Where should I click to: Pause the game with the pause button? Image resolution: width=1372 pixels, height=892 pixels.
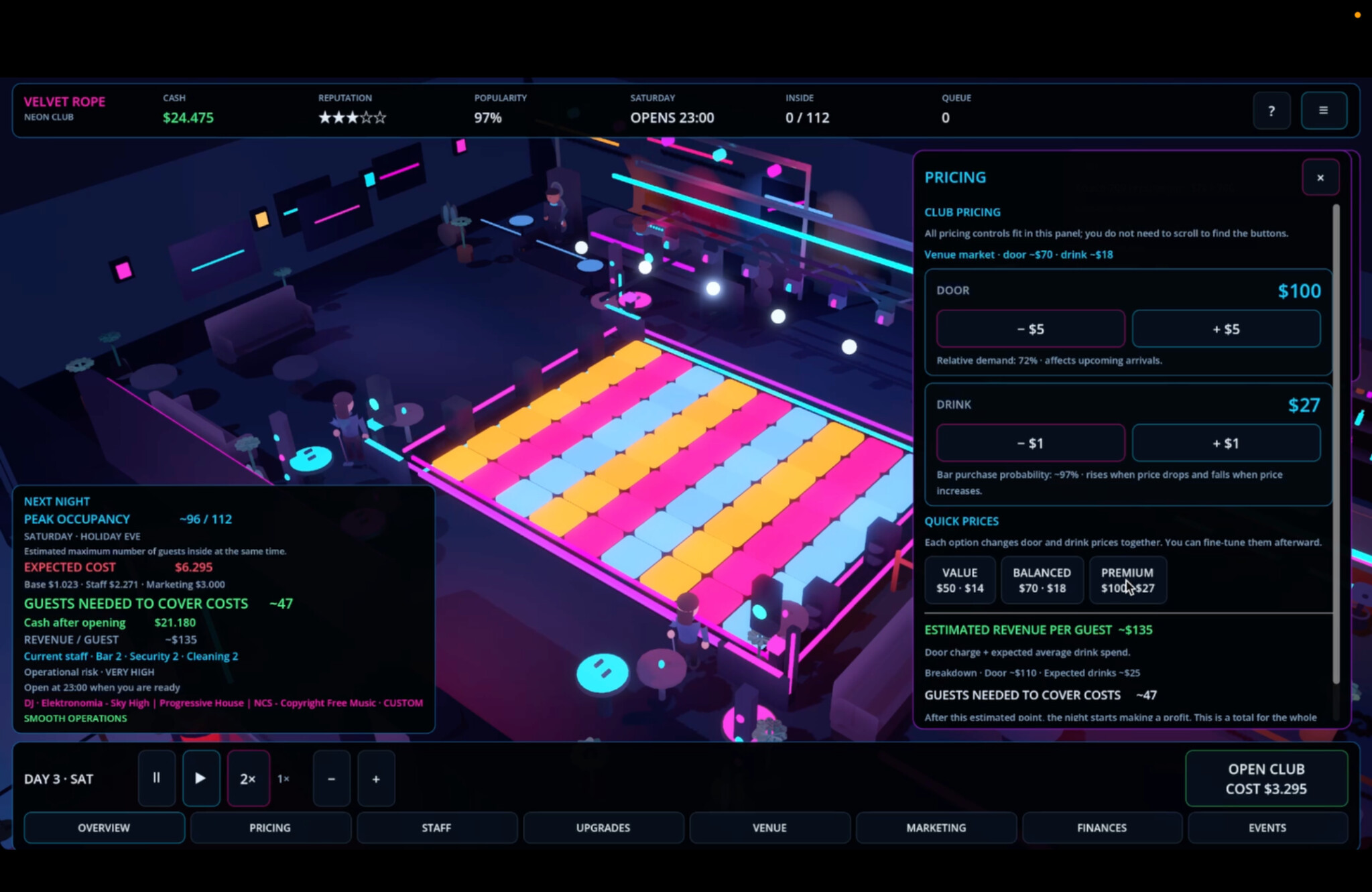tap(156, 778)
